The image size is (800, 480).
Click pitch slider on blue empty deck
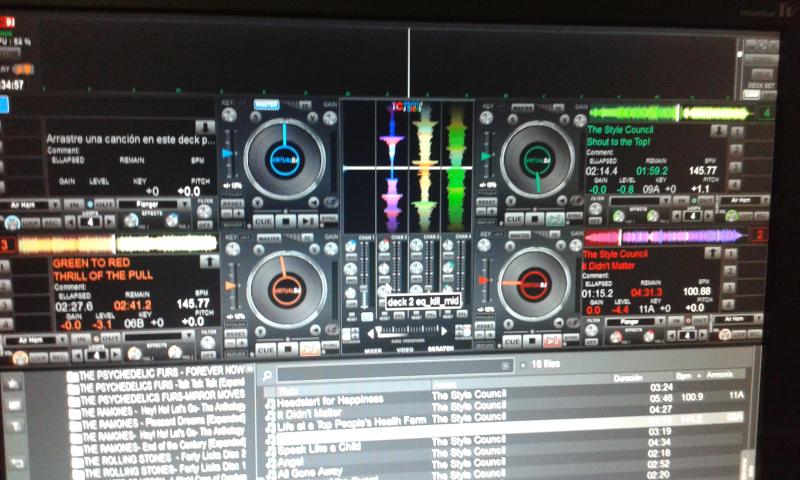click(229, 154)
